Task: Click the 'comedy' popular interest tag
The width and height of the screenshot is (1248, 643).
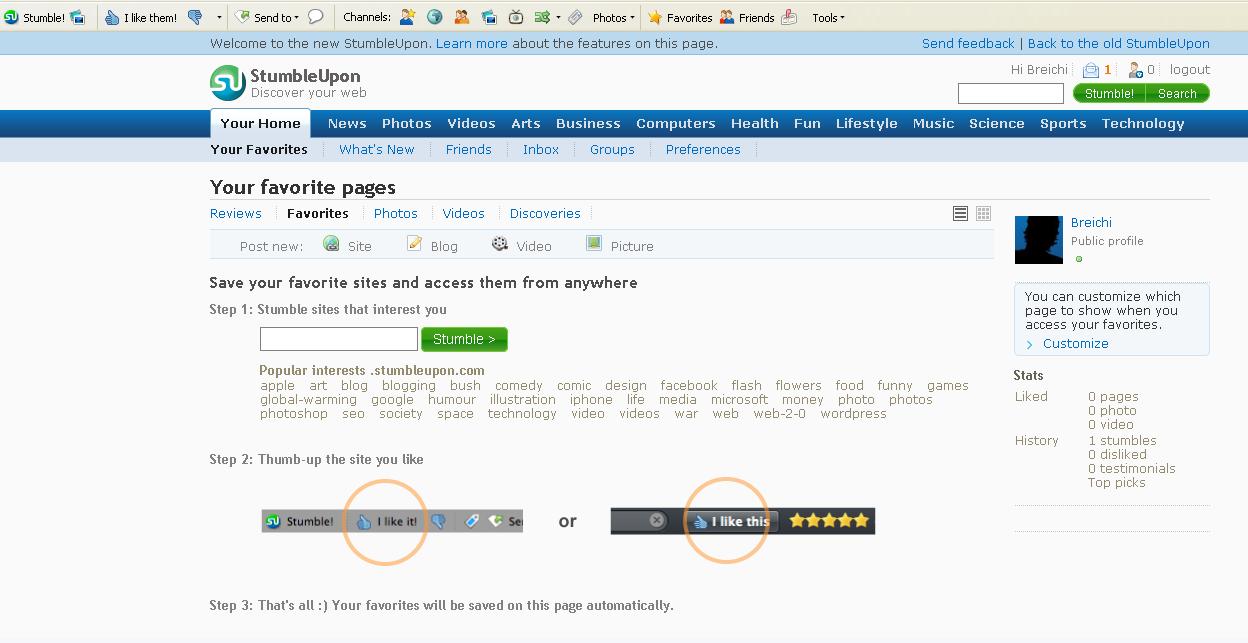Action: coord(519,386)
